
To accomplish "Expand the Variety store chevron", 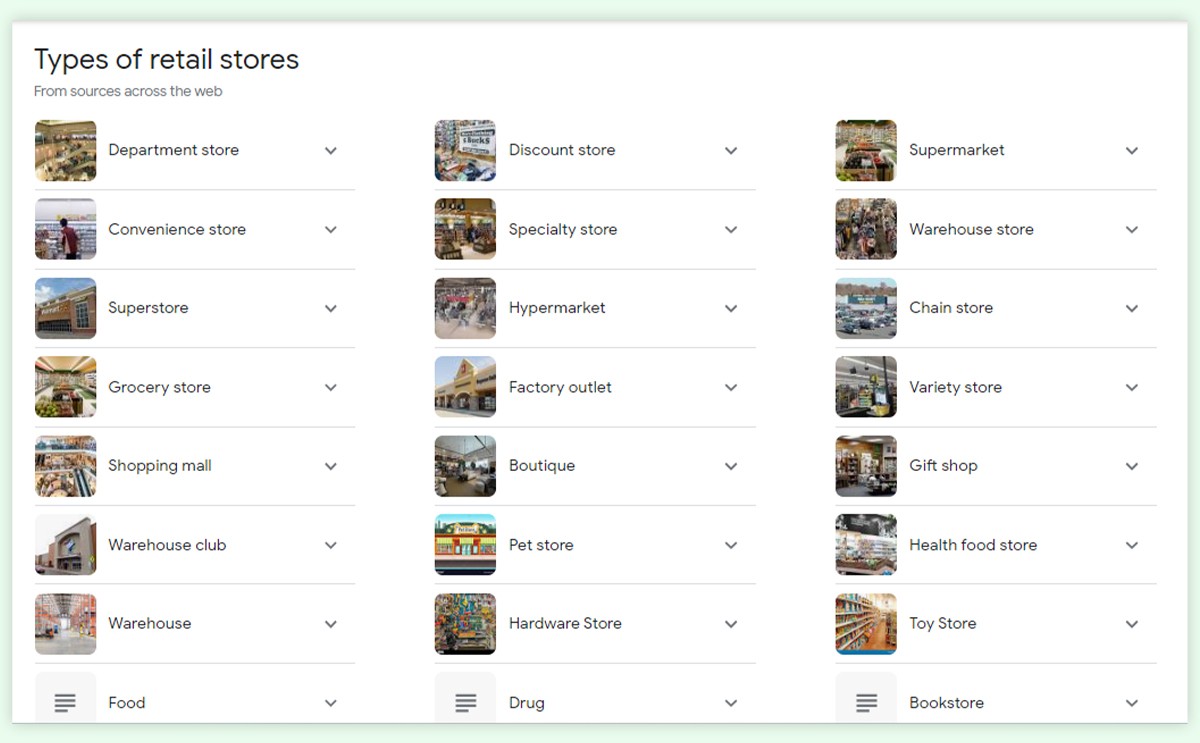I will pyautogui.click(x=1132, y=388).
